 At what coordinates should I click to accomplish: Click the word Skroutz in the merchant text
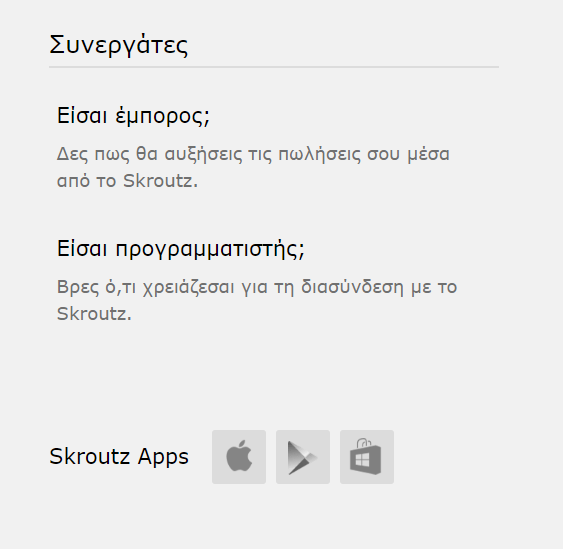pyautogui.click(x=158, y=181)
